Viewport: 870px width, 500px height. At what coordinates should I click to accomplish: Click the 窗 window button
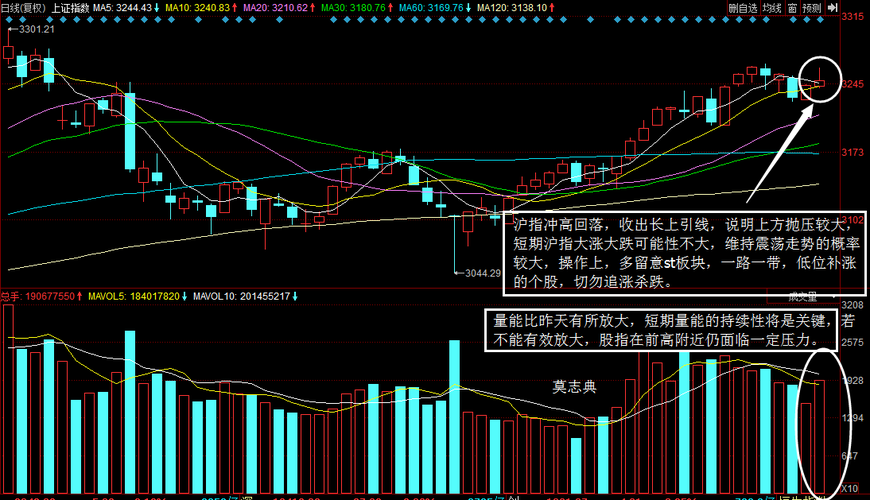[792, 8]
